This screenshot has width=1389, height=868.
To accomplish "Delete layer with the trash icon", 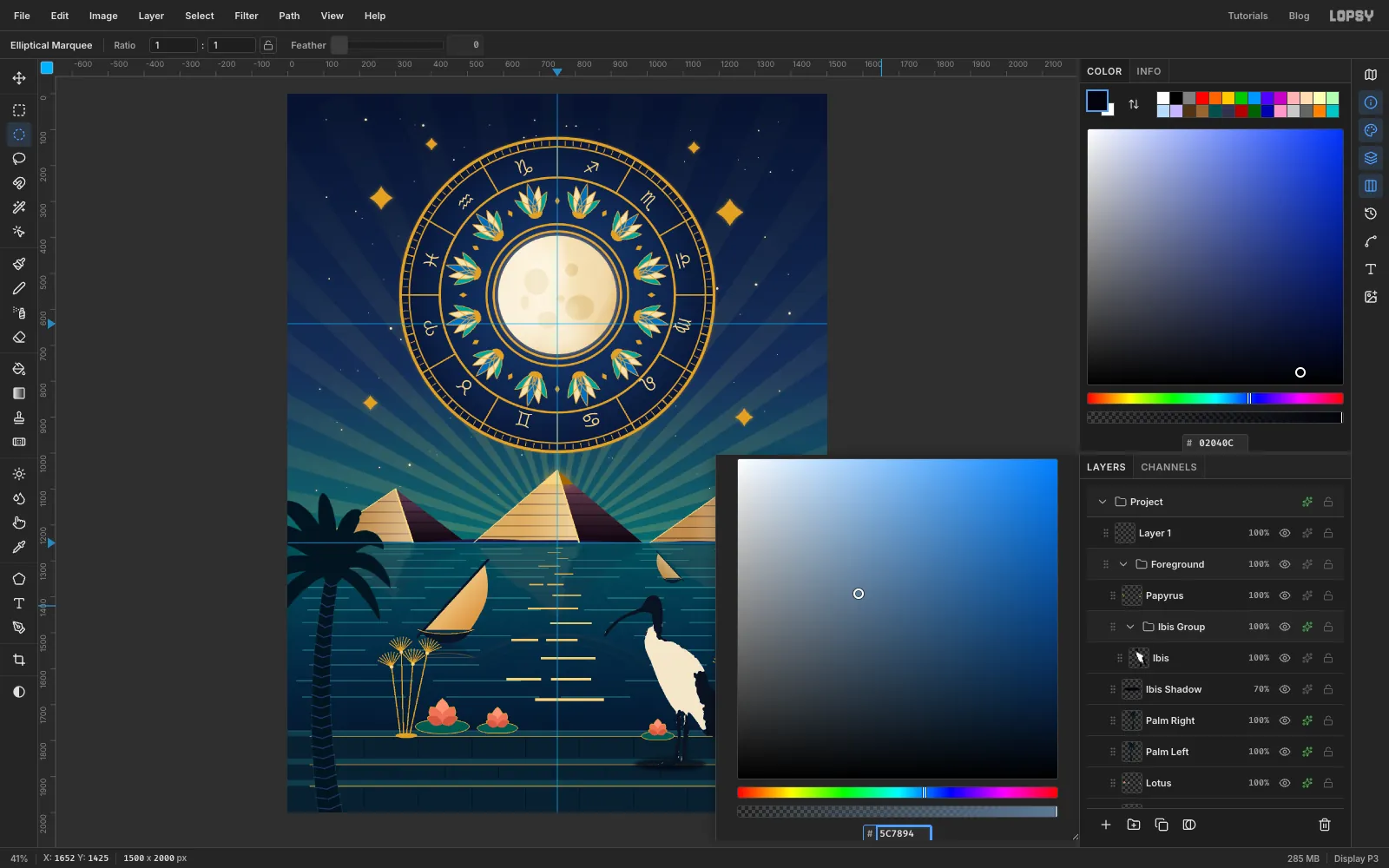I will click(1325, 825).
